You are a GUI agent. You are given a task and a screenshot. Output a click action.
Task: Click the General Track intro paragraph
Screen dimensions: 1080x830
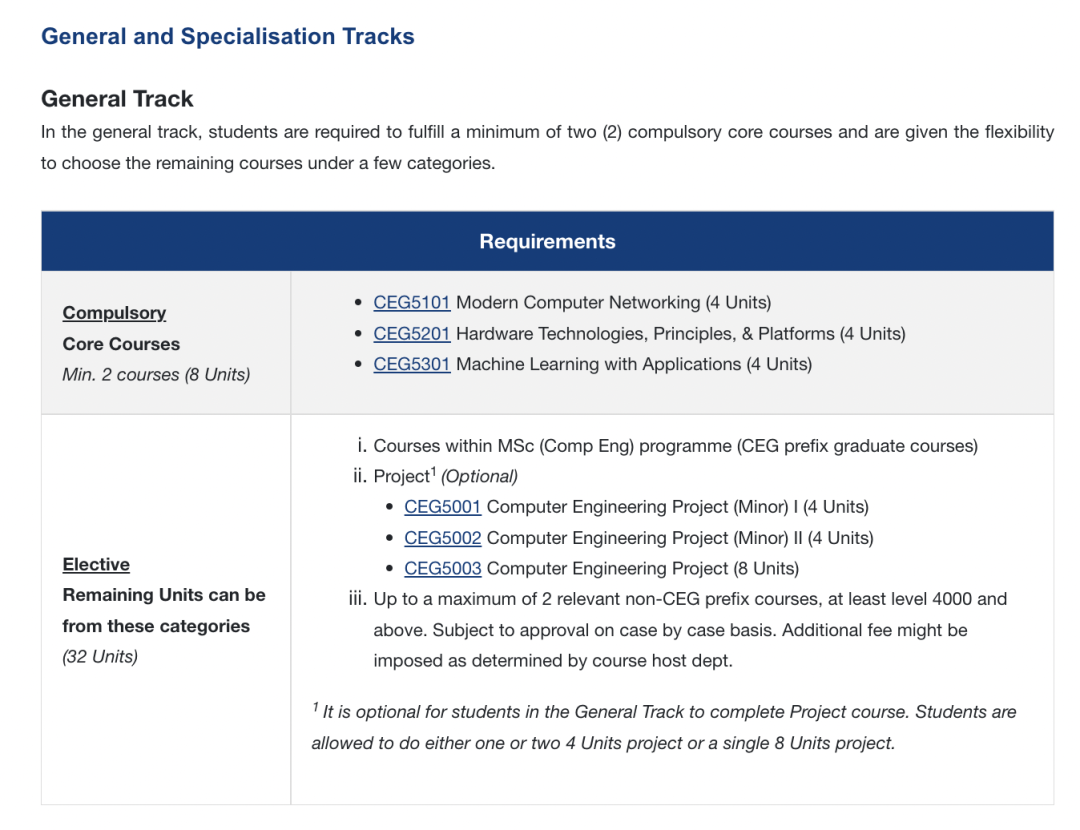[x=547, y=147]
